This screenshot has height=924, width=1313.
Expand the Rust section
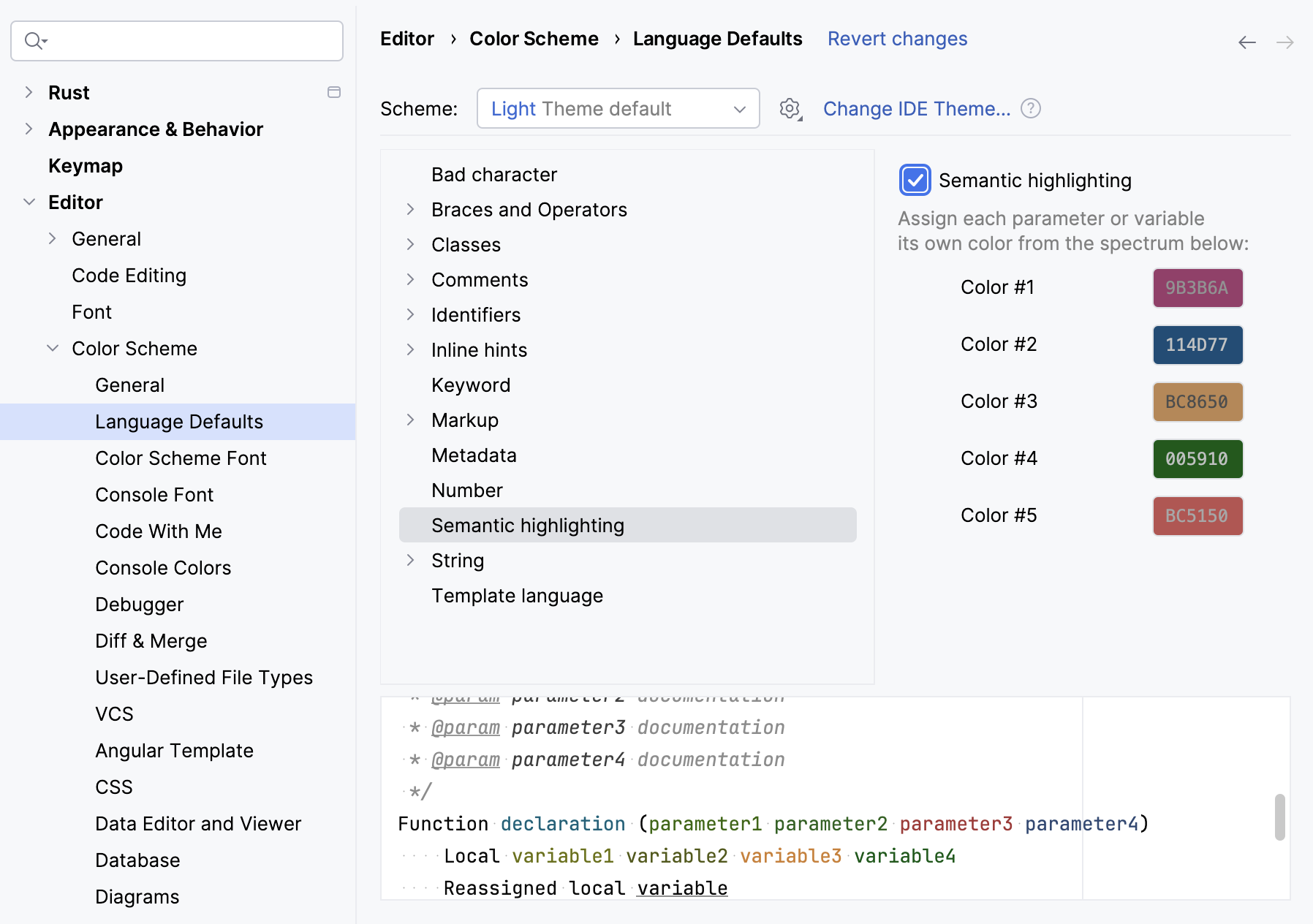pyautogui.click(x=29, y=92)
